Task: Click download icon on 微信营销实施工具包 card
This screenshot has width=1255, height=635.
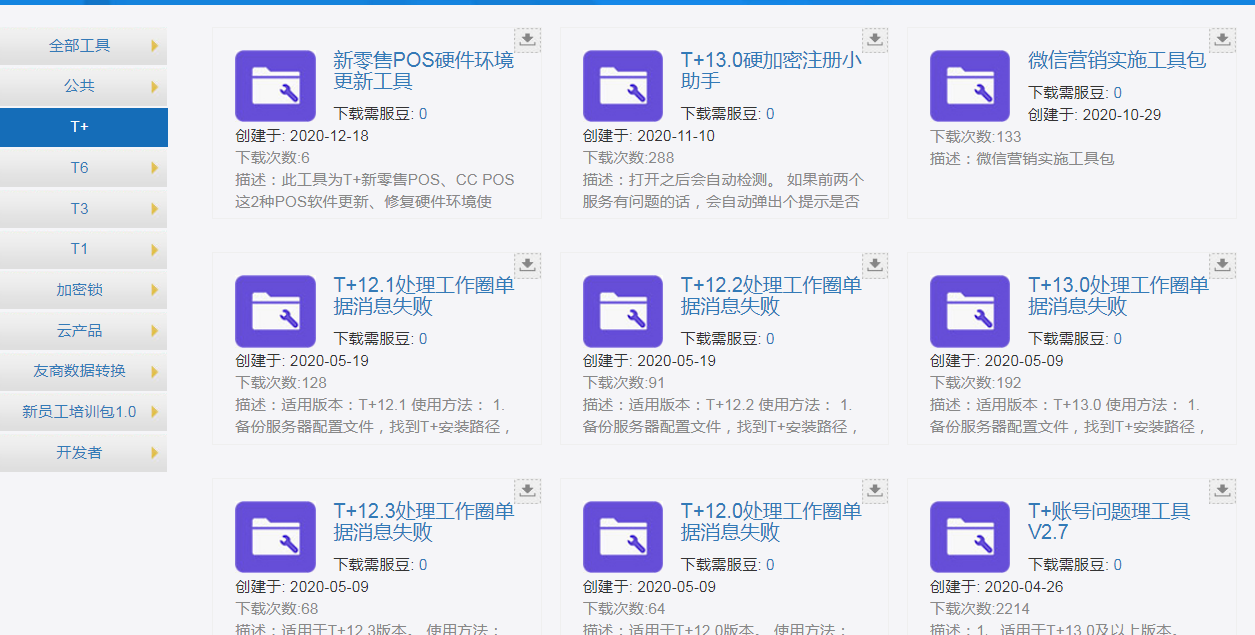Action: [1223, 40]
